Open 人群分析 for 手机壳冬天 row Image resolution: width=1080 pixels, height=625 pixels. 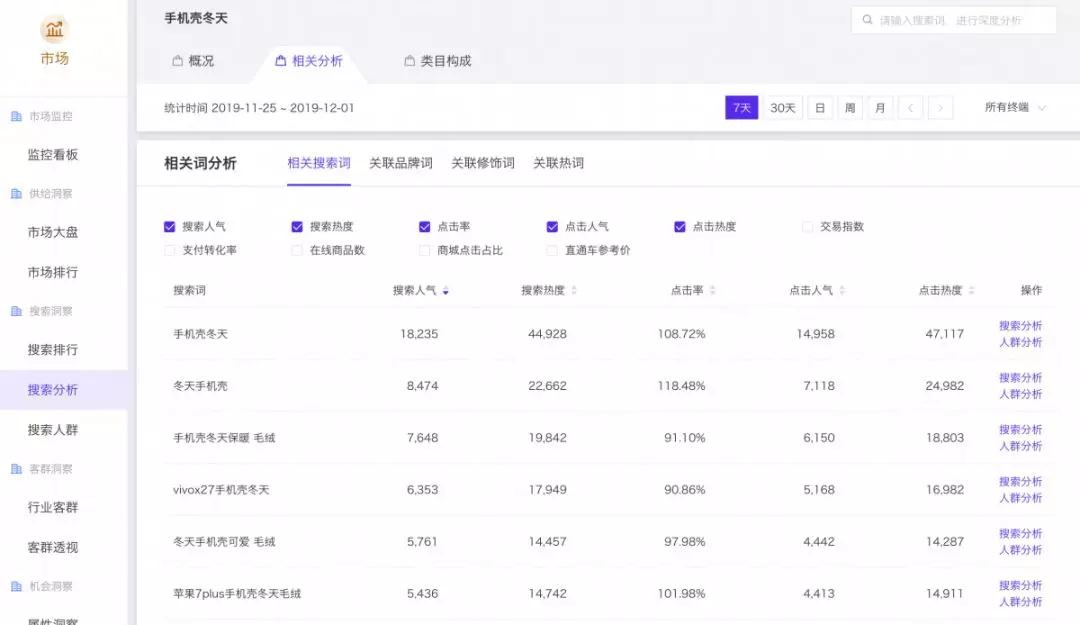tap(1020, 342)
